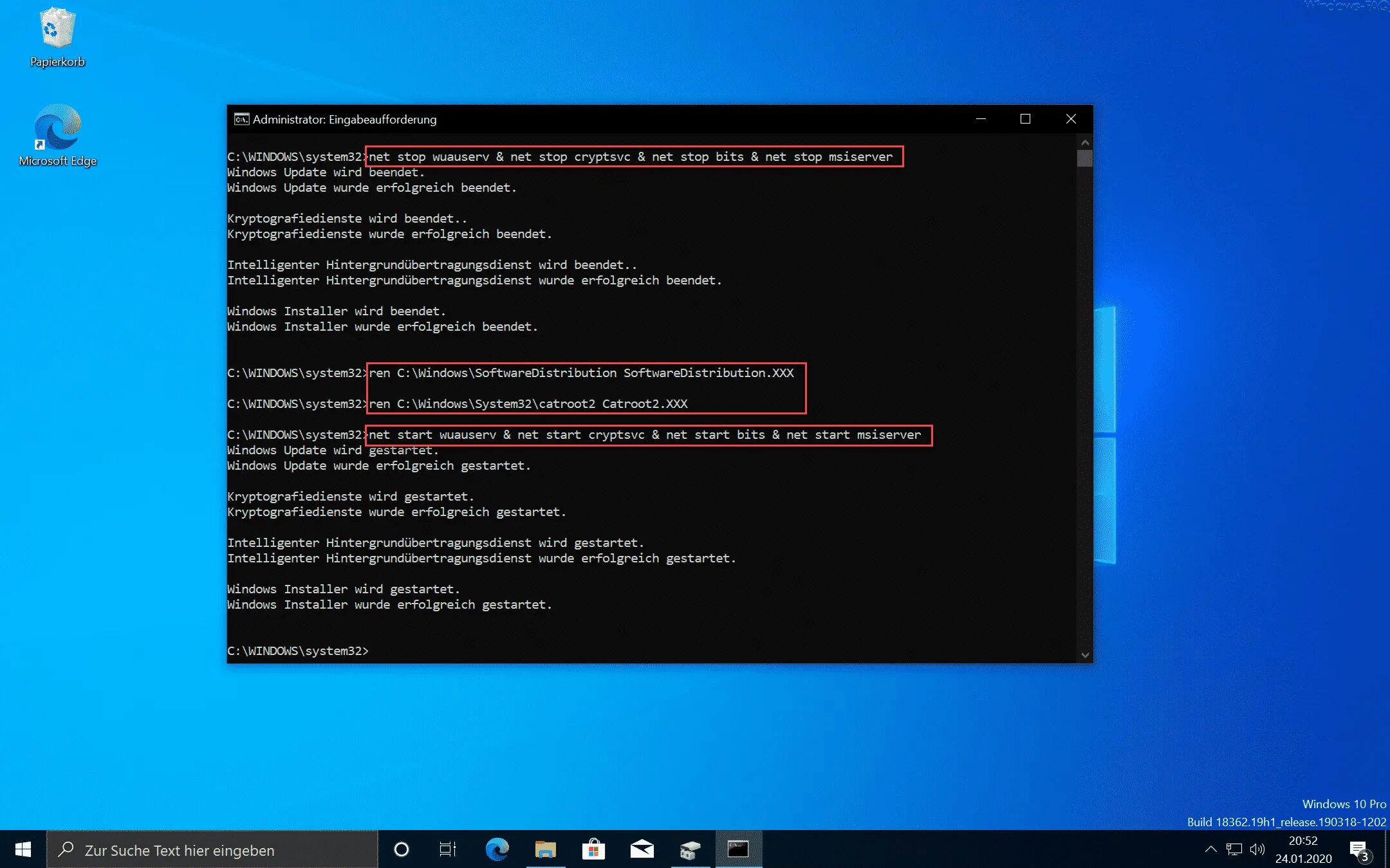
Task: Open the network tray icon
Action: (x=1234, y=849)
